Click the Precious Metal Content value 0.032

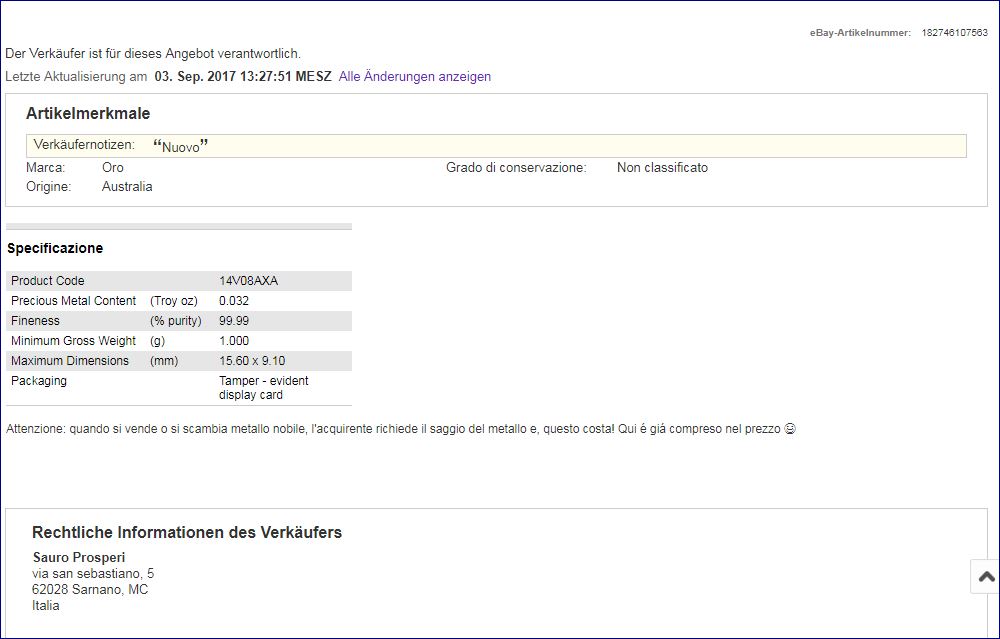(x=234, y=301)
